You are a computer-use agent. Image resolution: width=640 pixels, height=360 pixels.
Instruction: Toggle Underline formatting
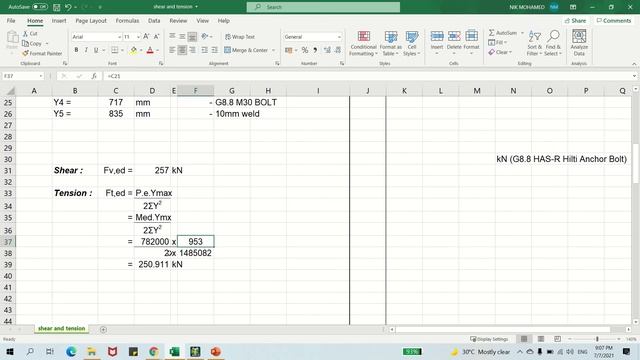coord(96,50)
